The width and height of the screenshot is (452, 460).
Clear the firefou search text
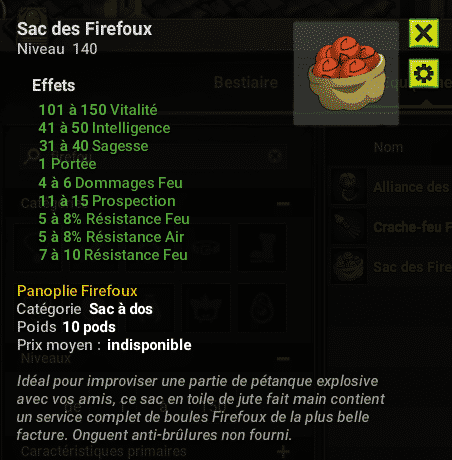click(x=275, y=156)
